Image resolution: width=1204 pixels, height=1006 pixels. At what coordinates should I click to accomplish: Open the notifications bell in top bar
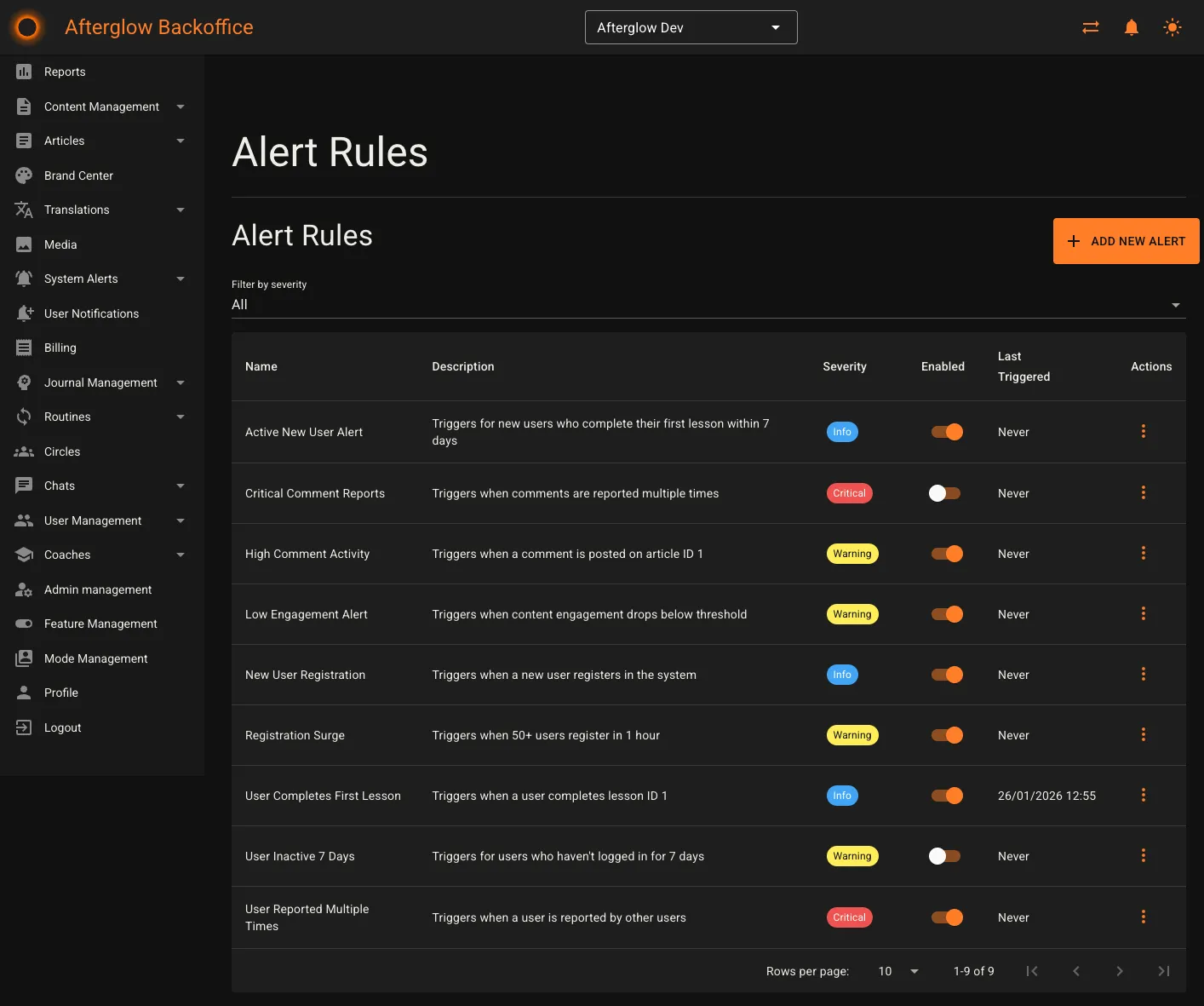click(1131, 26)
